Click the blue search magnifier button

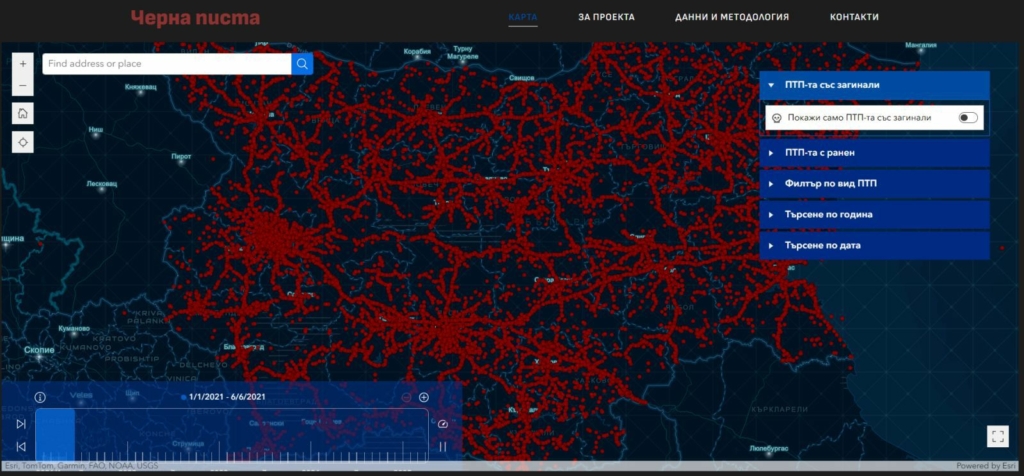(x=302, y=64)
